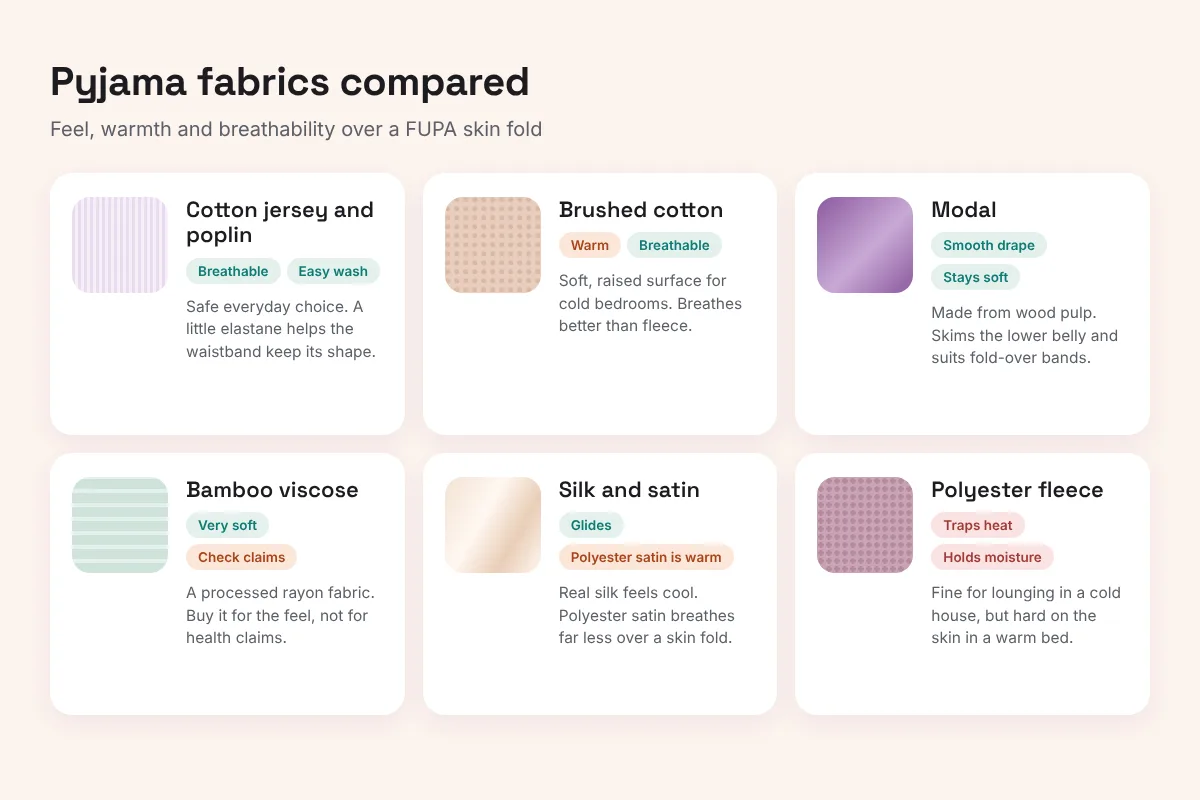This screenshot has width=1200, height=800.
Task: Click the Bamboo viscose green striped swatch
Action: 120,525
